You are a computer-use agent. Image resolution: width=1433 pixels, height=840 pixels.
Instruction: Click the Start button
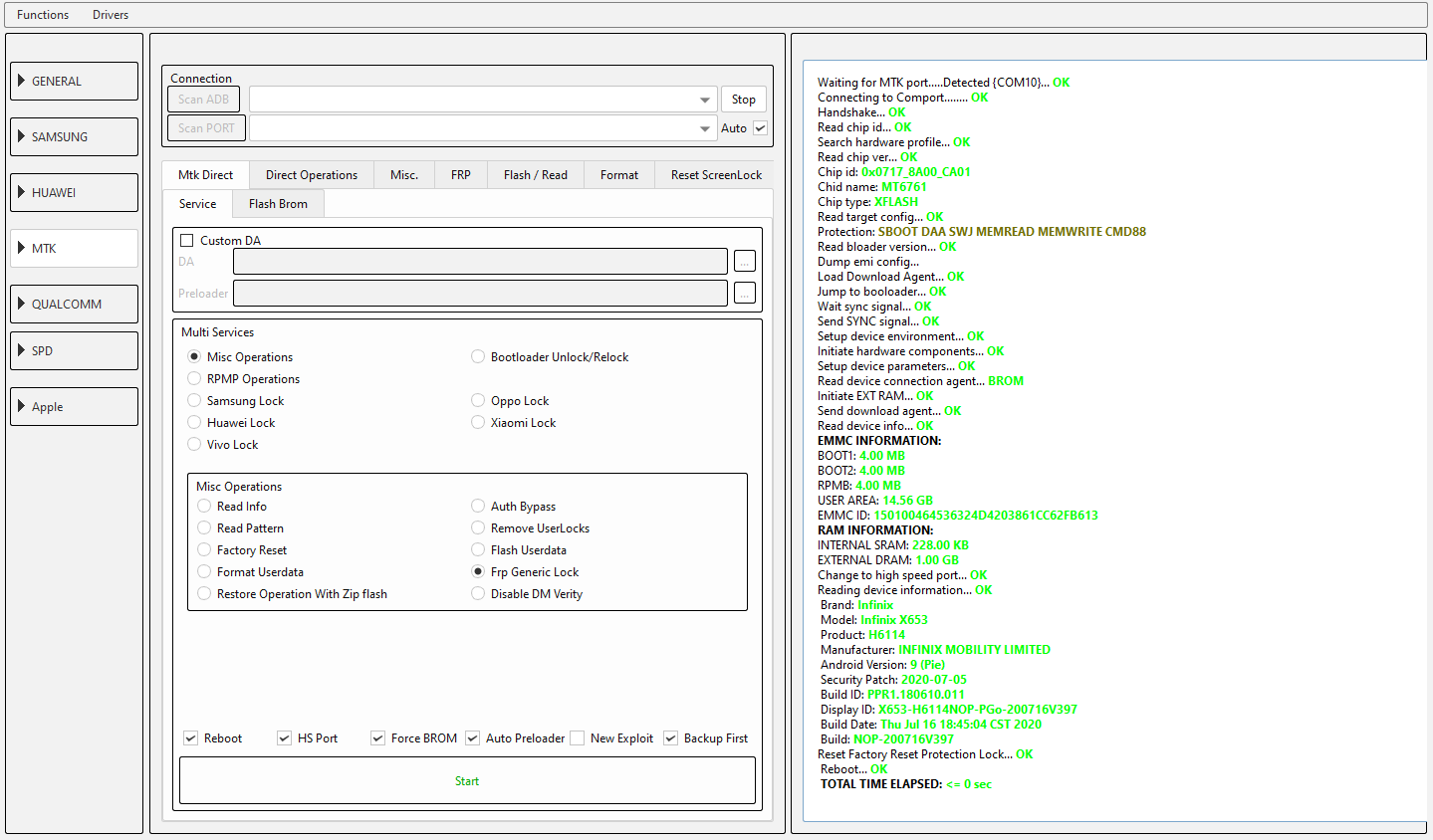[x=467, y=781]
